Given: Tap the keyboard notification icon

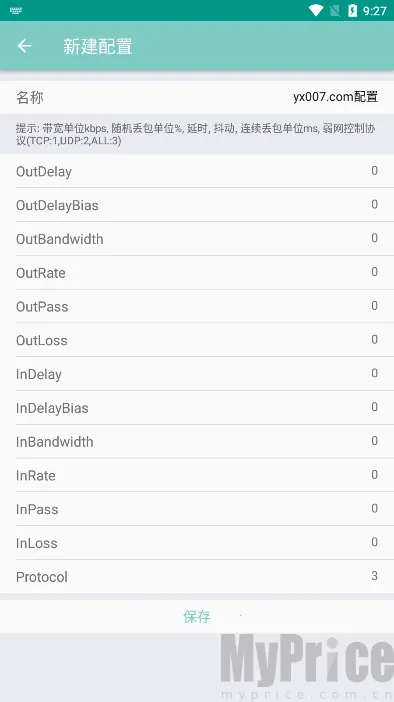Looking at the screenshot, I should coord(16,10).
